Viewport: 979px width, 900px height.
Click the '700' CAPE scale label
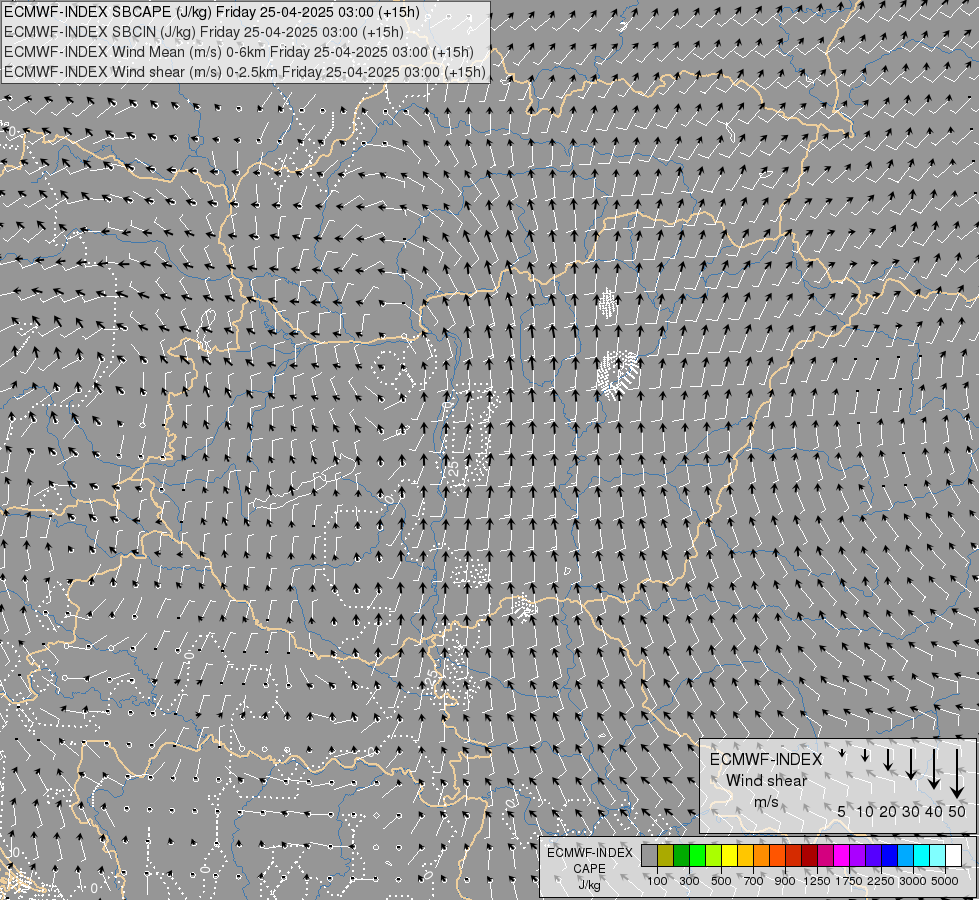tap(754, 881)
